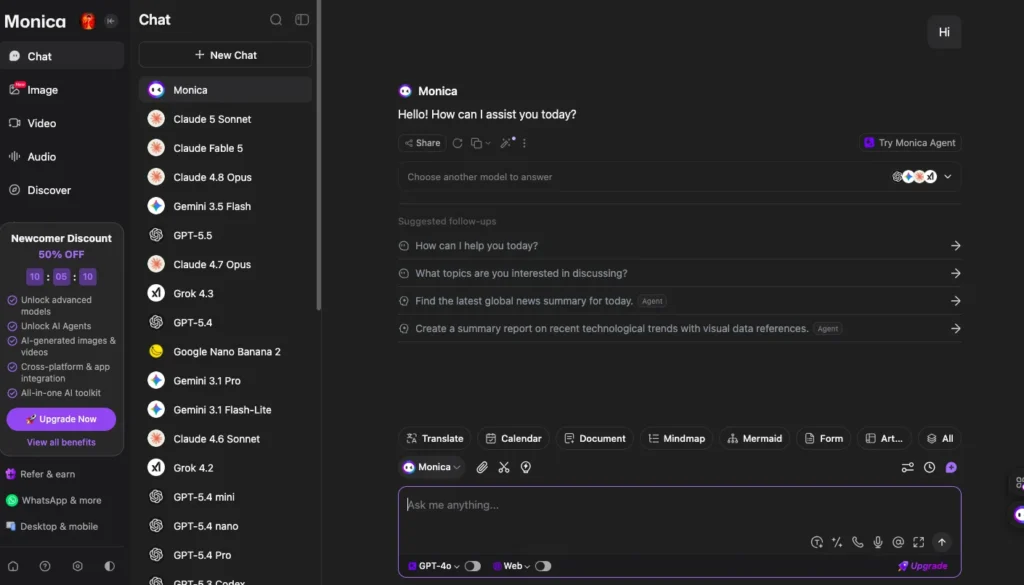Click the Upgrade link in input box
The height and width of the screenshot is (585, 1024).
tap(923, 566)
